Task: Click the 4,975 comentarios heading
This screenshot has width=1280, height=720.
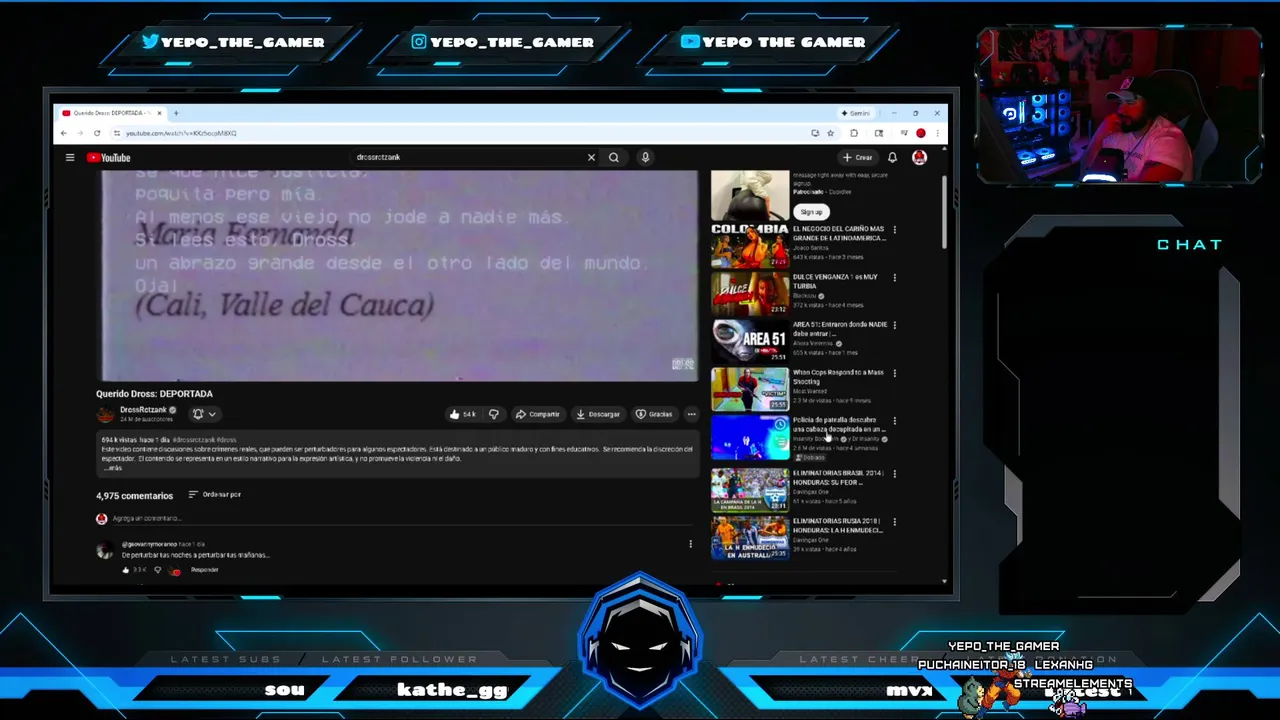Action: [x=134, y=495]
